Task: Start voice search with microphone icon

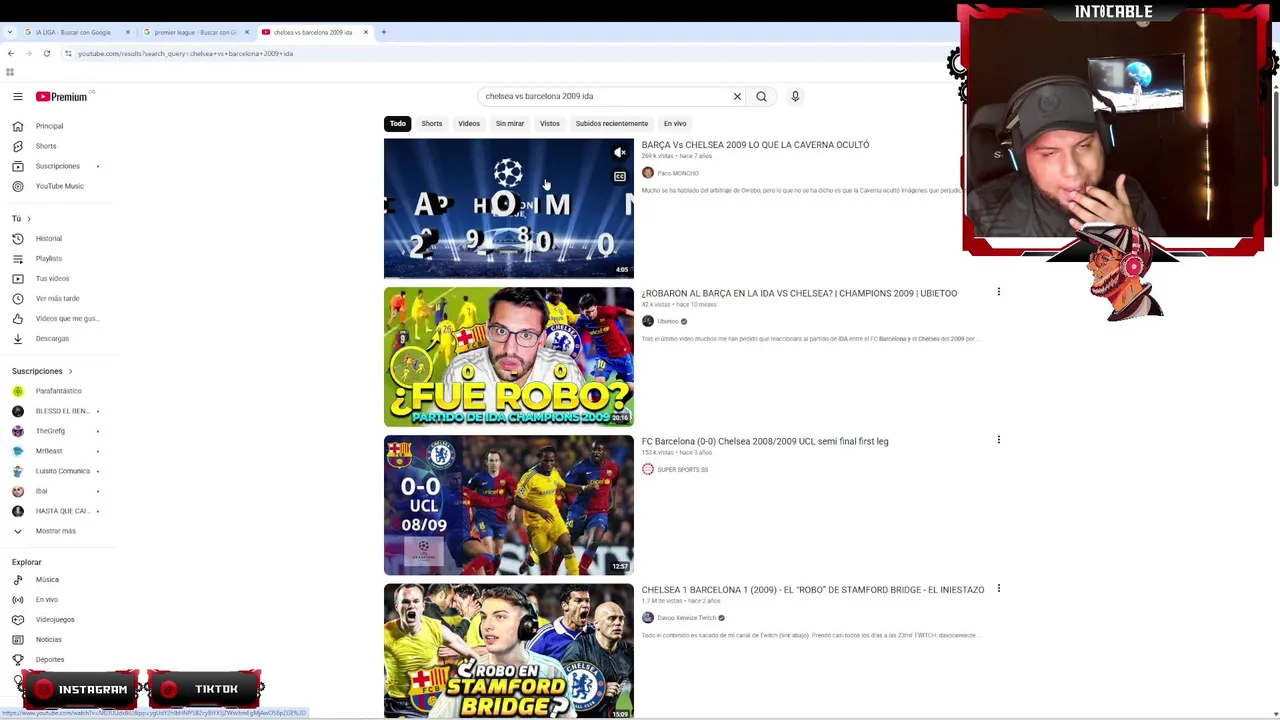Action: (795, 97)
